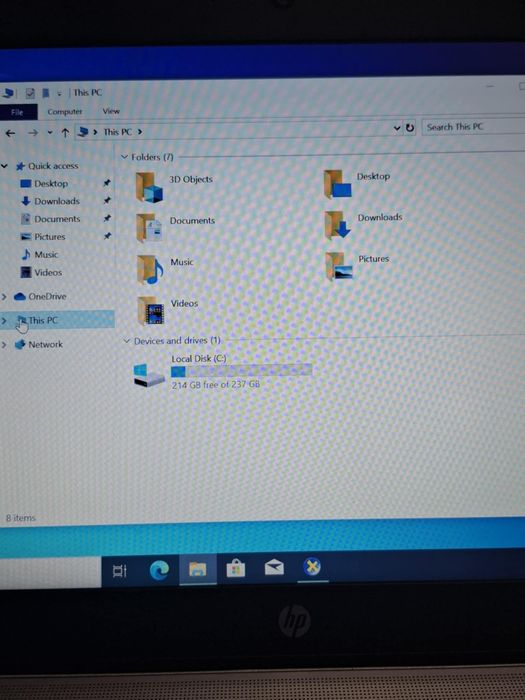Click the '3D Objects' label
The image size is (525, 700).
[x=191, y=179]
